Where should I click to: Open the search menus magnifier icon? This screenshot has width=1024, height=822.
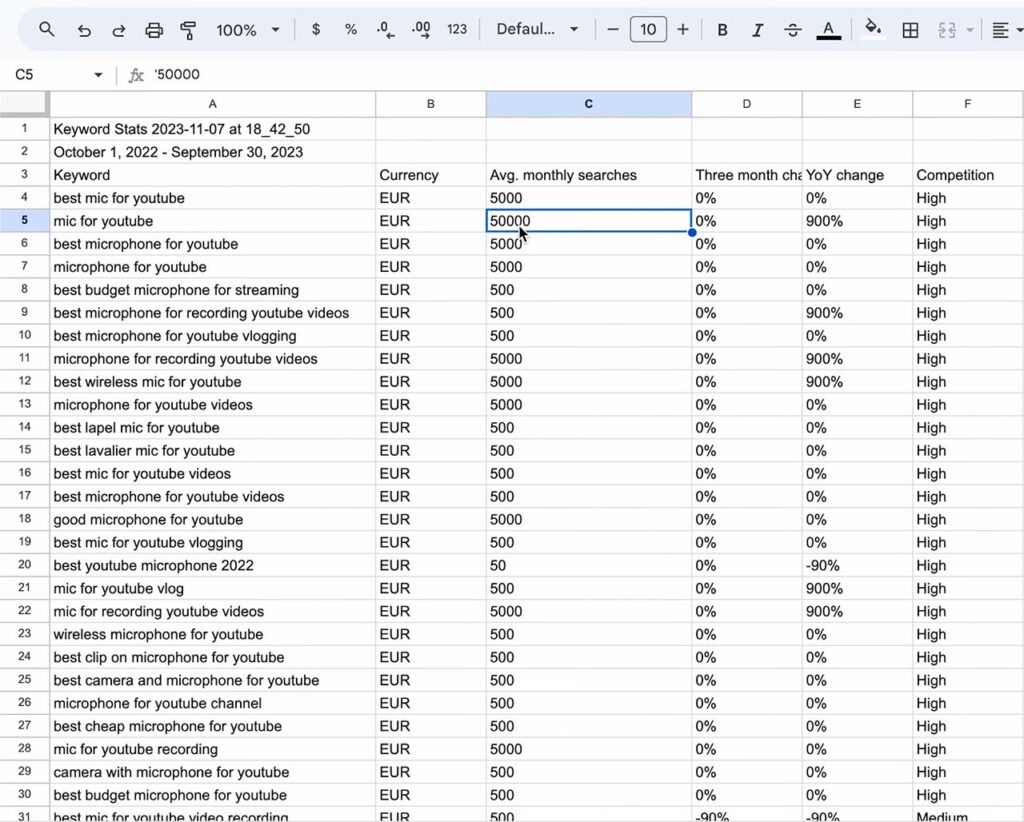[x=46, y=29]
